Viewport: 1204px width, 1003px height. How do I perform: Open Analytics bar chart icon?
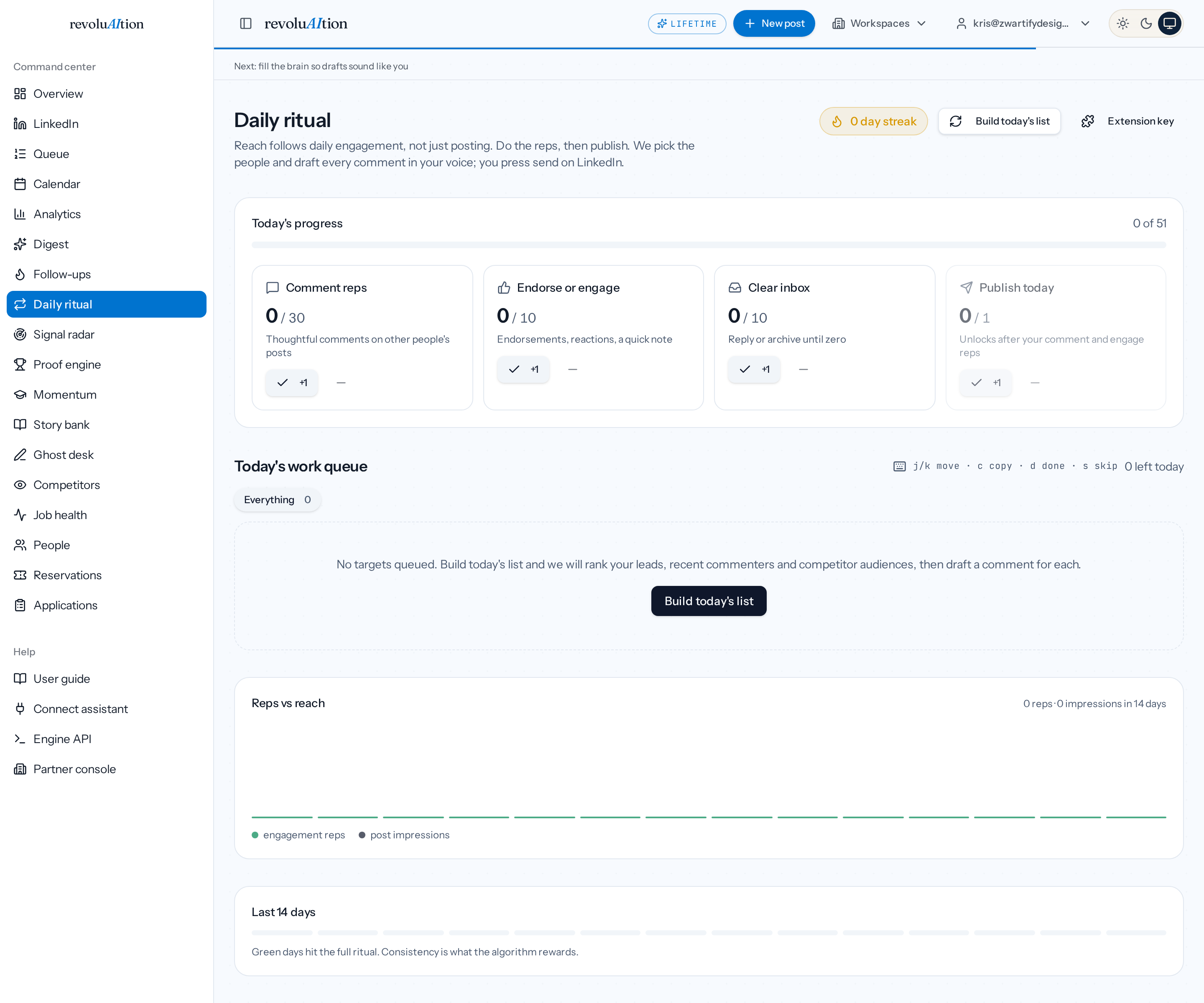(x=20, y=214)
